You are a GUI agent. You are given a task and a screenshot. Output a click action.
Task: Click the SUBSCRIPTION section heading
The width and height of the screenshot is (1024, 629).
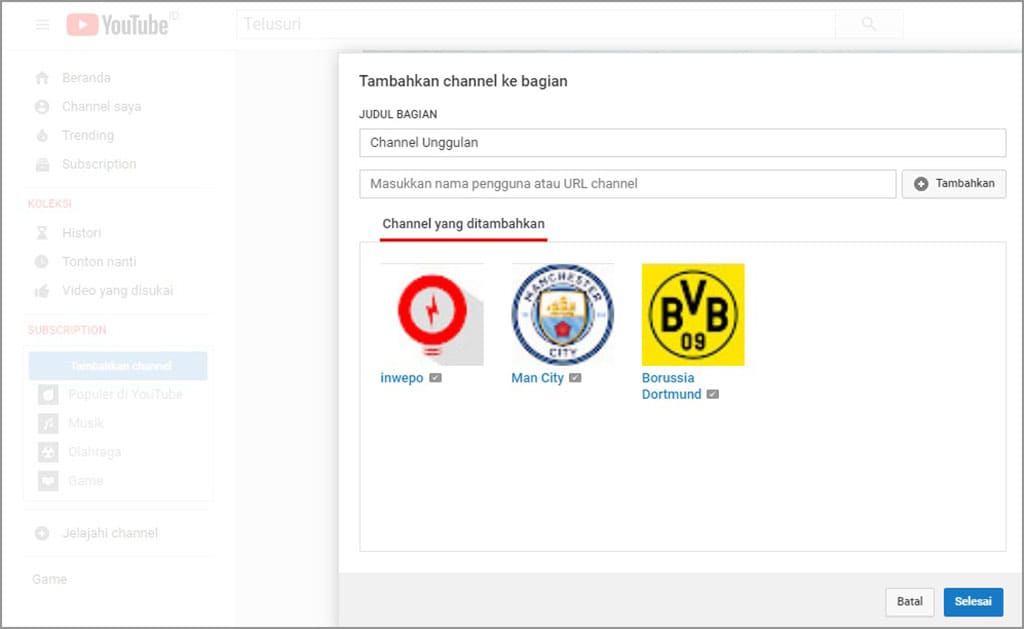coord(67,330)
